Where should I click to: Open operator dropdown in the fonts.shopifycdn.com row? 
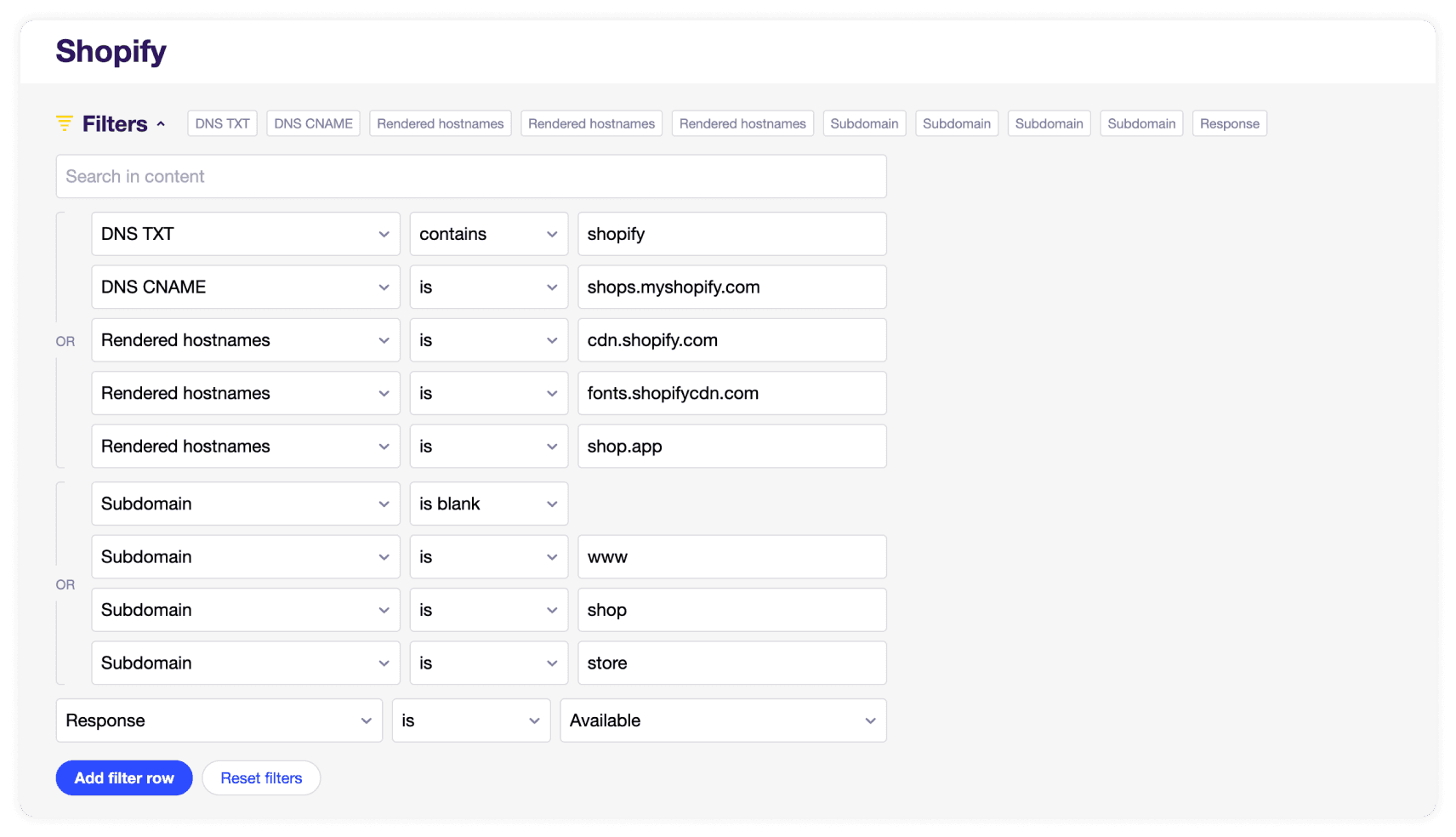coord(489,393)
